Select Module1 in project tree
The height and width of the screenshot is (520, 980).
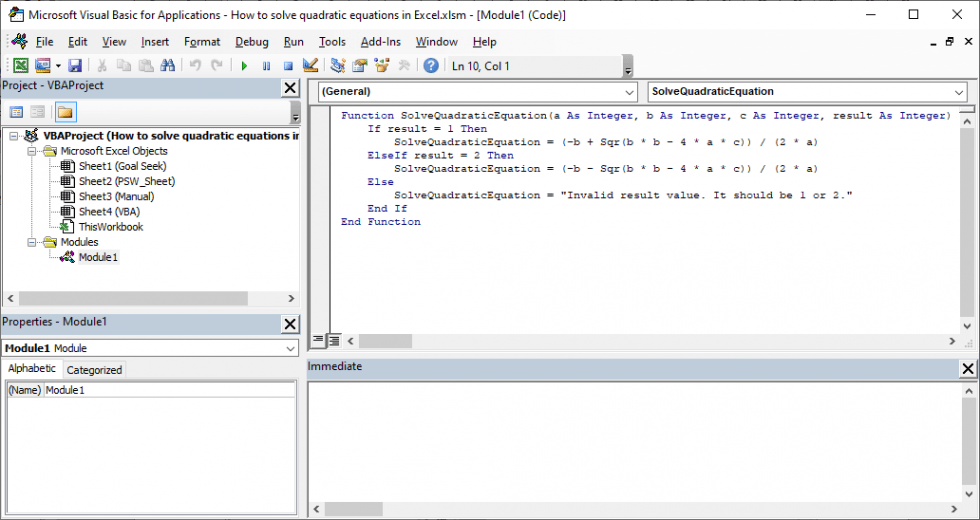(x=98, y=258)
